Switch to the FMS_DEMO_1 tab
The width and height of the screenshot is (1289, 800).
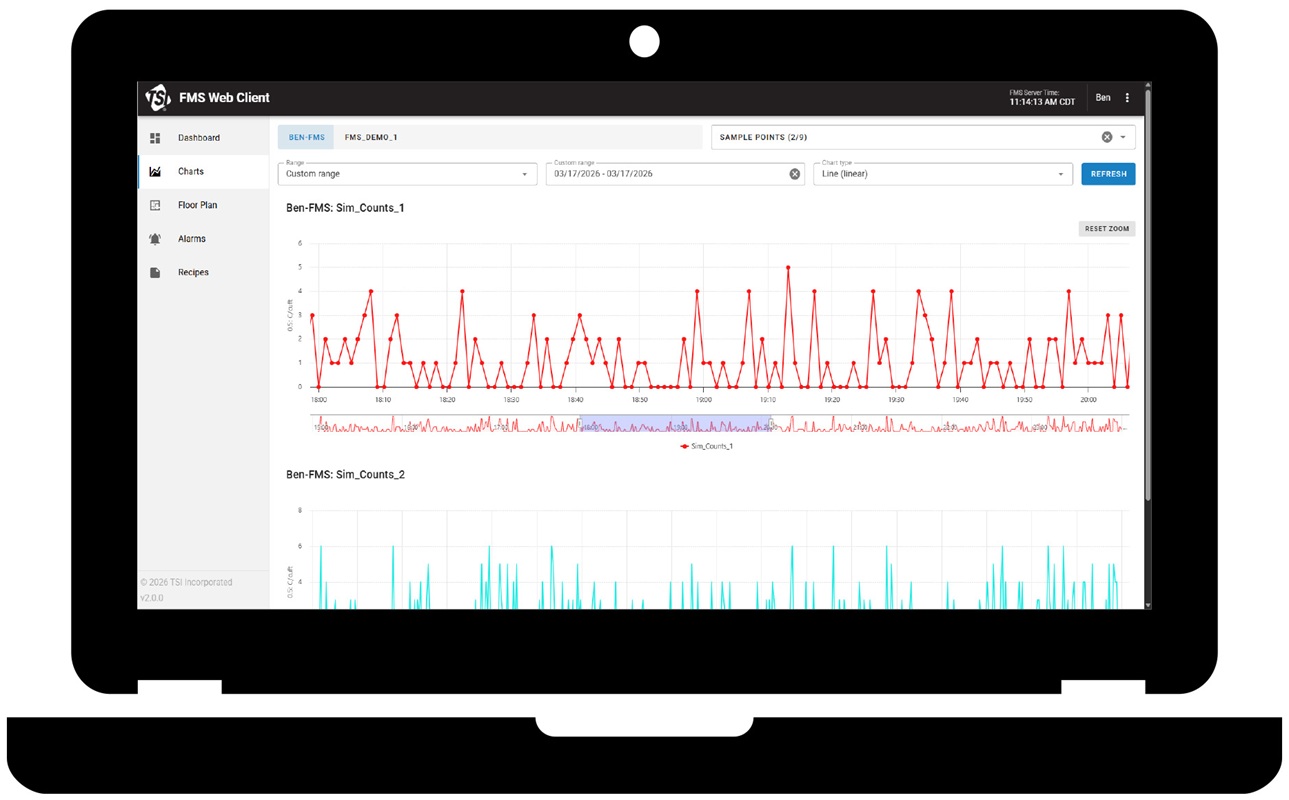(371, 137)
